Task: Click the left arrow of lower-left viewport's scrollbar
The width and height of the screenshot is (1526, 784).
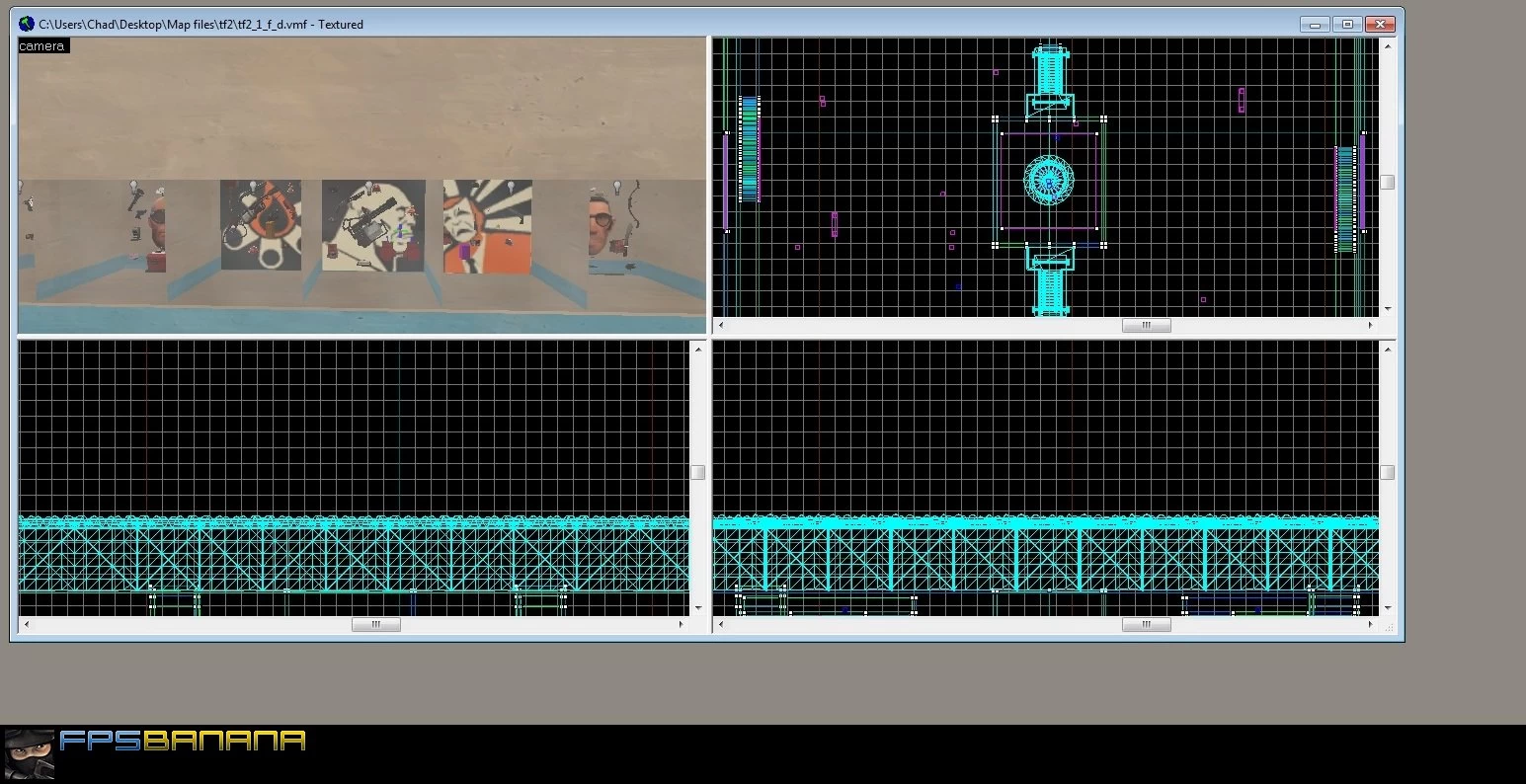Action: 27,624
